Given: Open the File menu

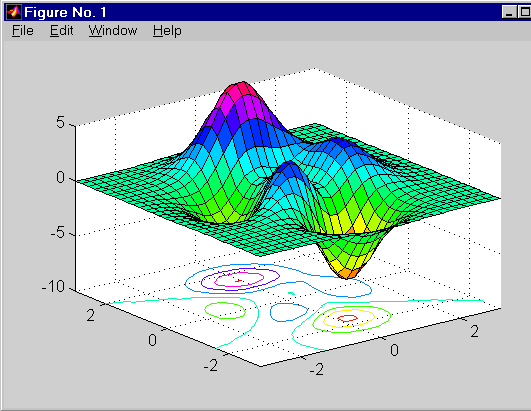Looking at the screenshot, I should point(23,31).
